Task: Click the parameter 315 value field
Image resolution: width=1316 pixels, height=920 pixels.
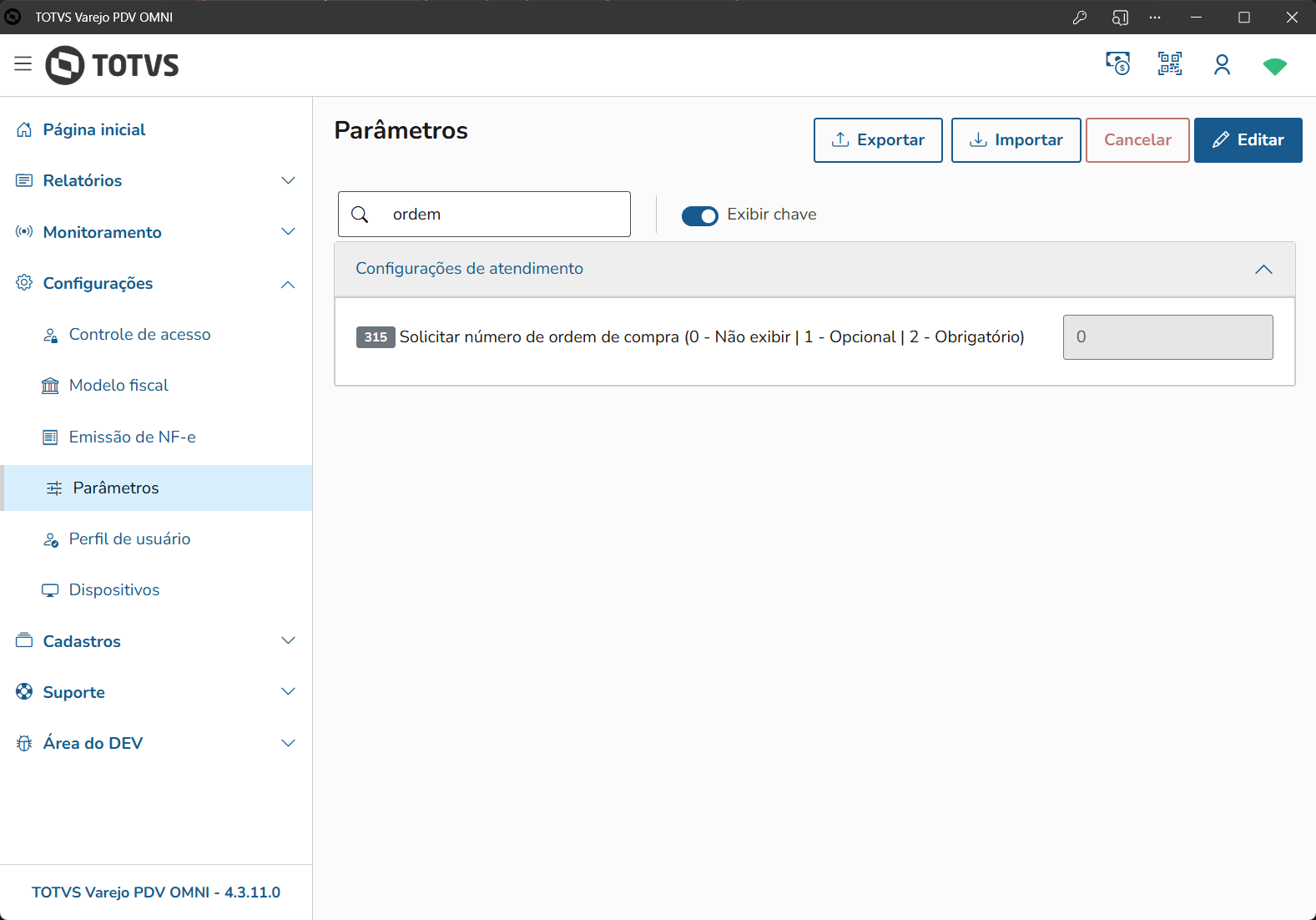Action: (1168, 337)
